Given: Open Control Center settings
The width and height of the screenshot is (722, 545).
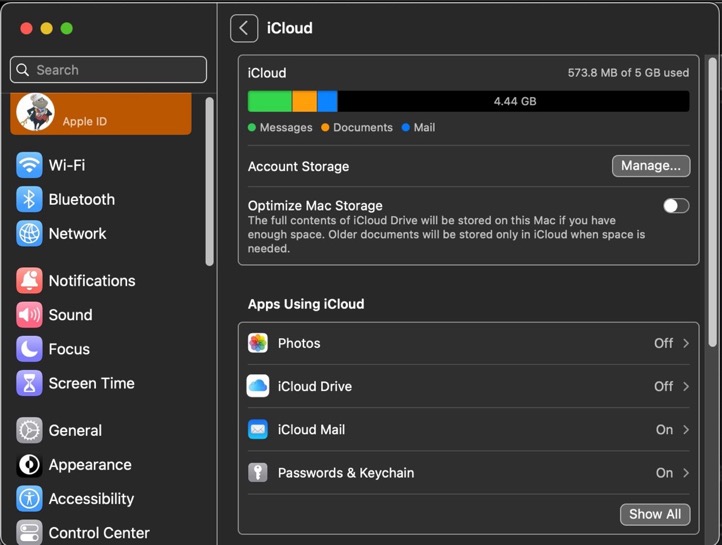Looking at the screenshot, I should [101, 533].
